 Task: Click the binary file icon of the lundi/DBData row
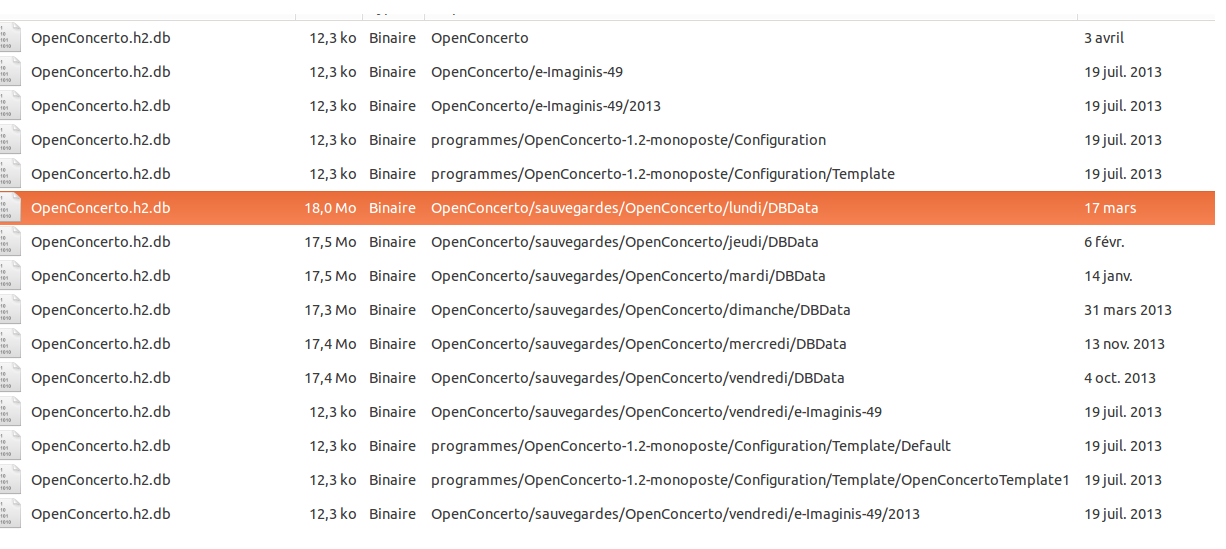coord(9,208)
